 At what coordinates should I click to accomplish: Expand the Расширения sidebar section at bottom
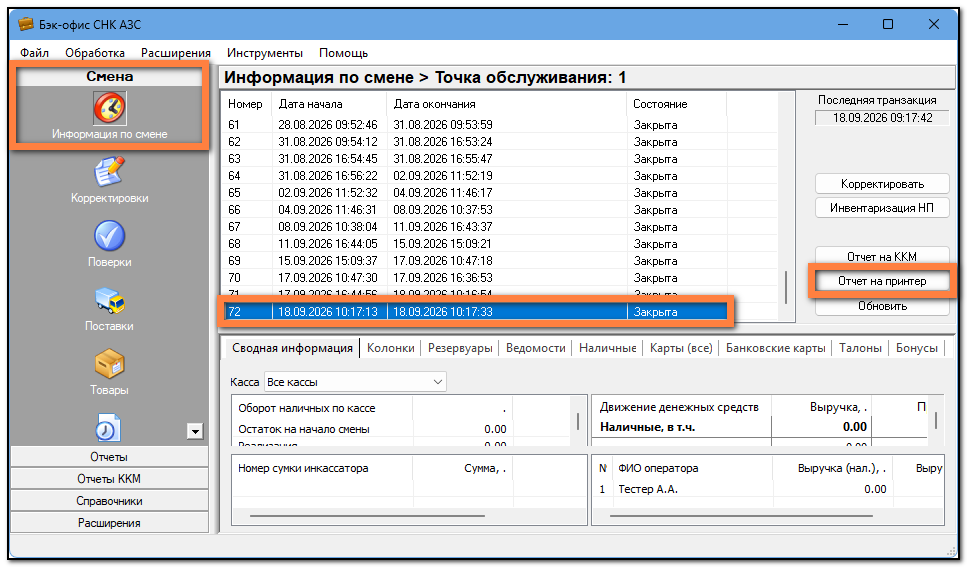(109, 523)
